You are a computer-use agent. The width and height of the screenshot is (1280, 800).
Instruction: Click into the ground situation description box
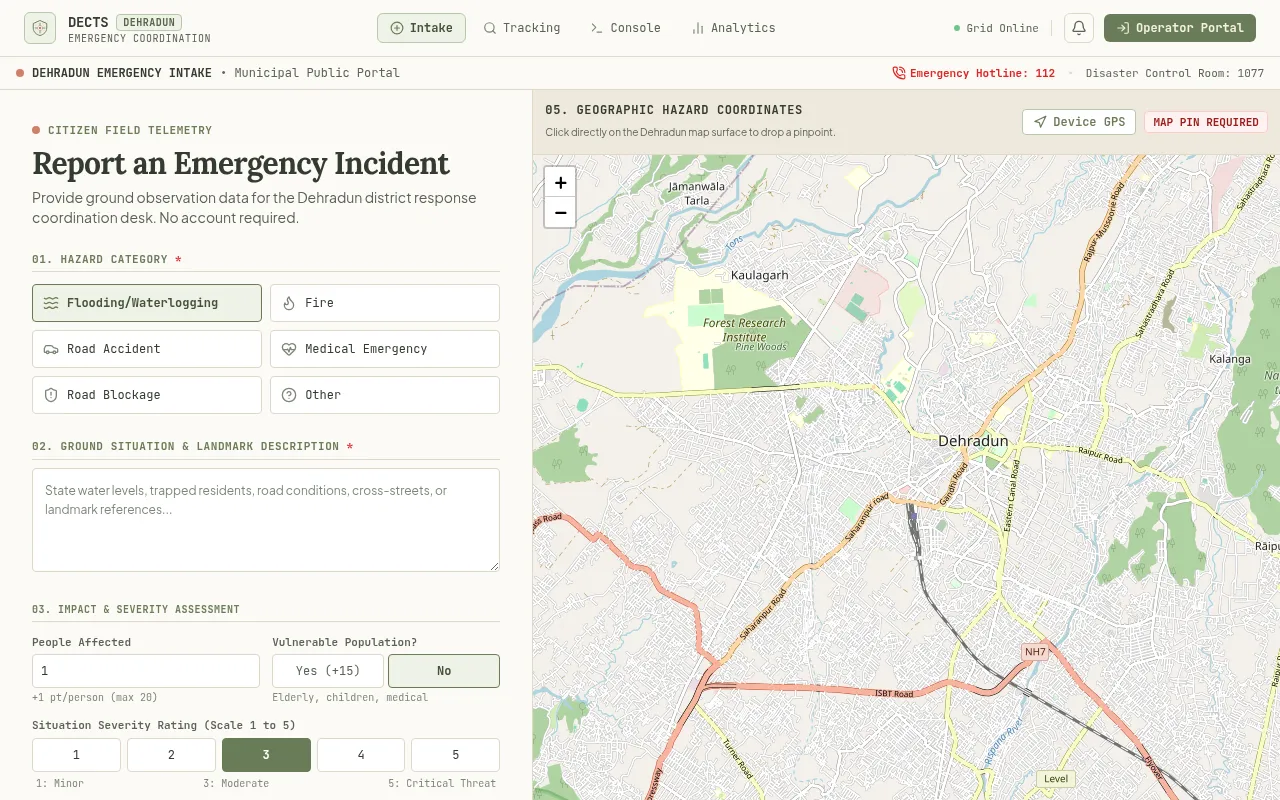pyautogui.click(x=266, y=520)
